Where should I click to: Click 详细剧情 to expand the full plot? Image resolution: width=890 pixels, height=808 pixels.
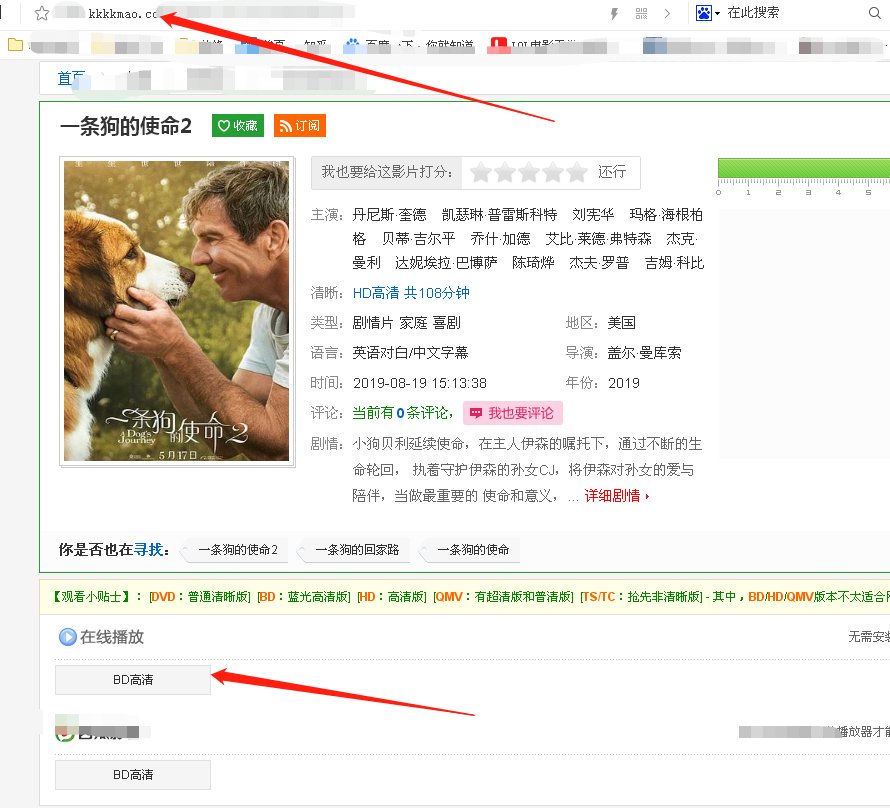(612, 496)
